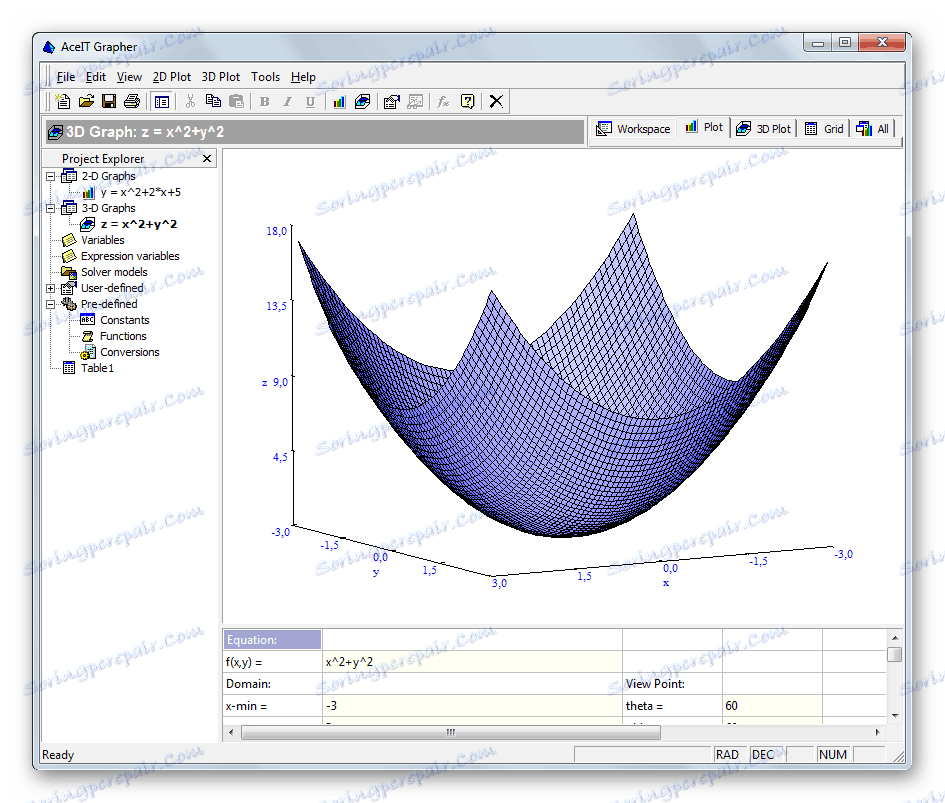Collapse the 2-D Graphs tree node

click(x=51, y=176)
